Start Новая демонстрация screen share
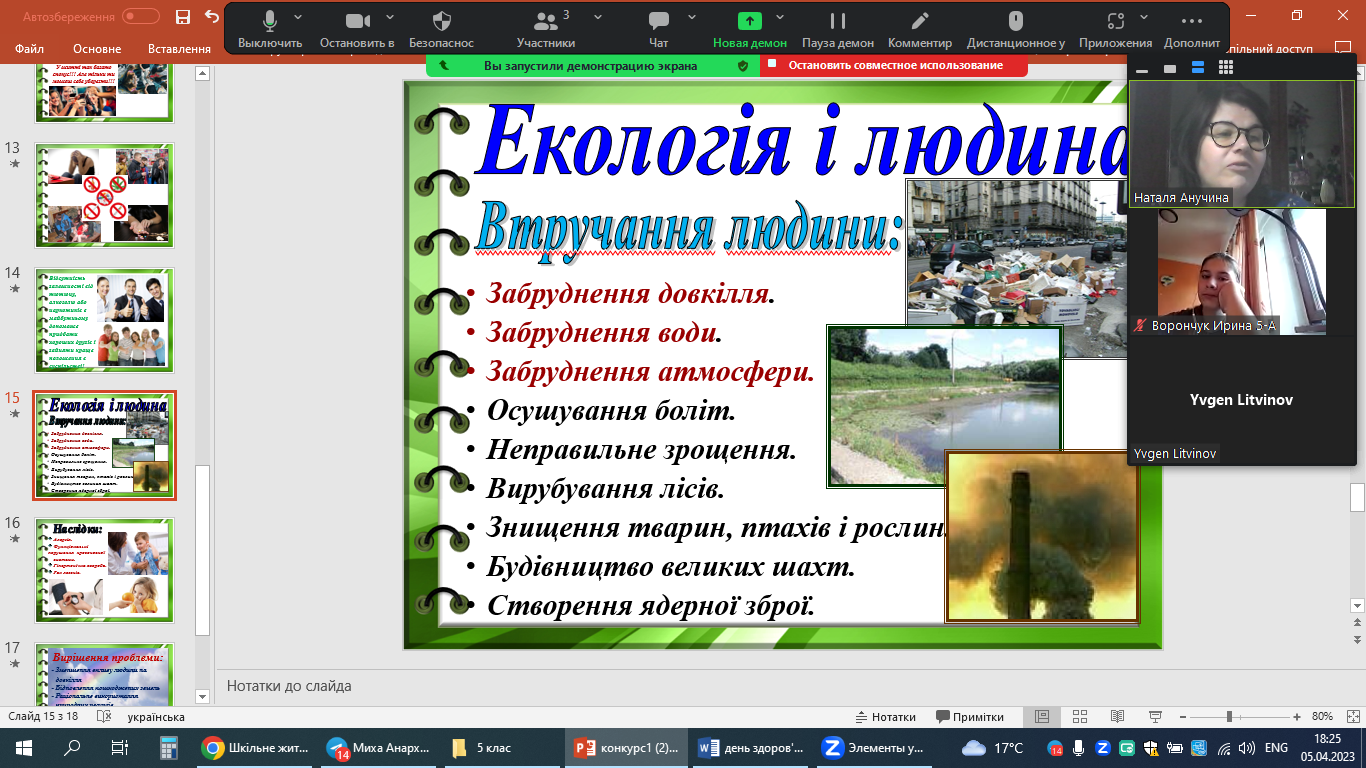 tap(749, 30)
